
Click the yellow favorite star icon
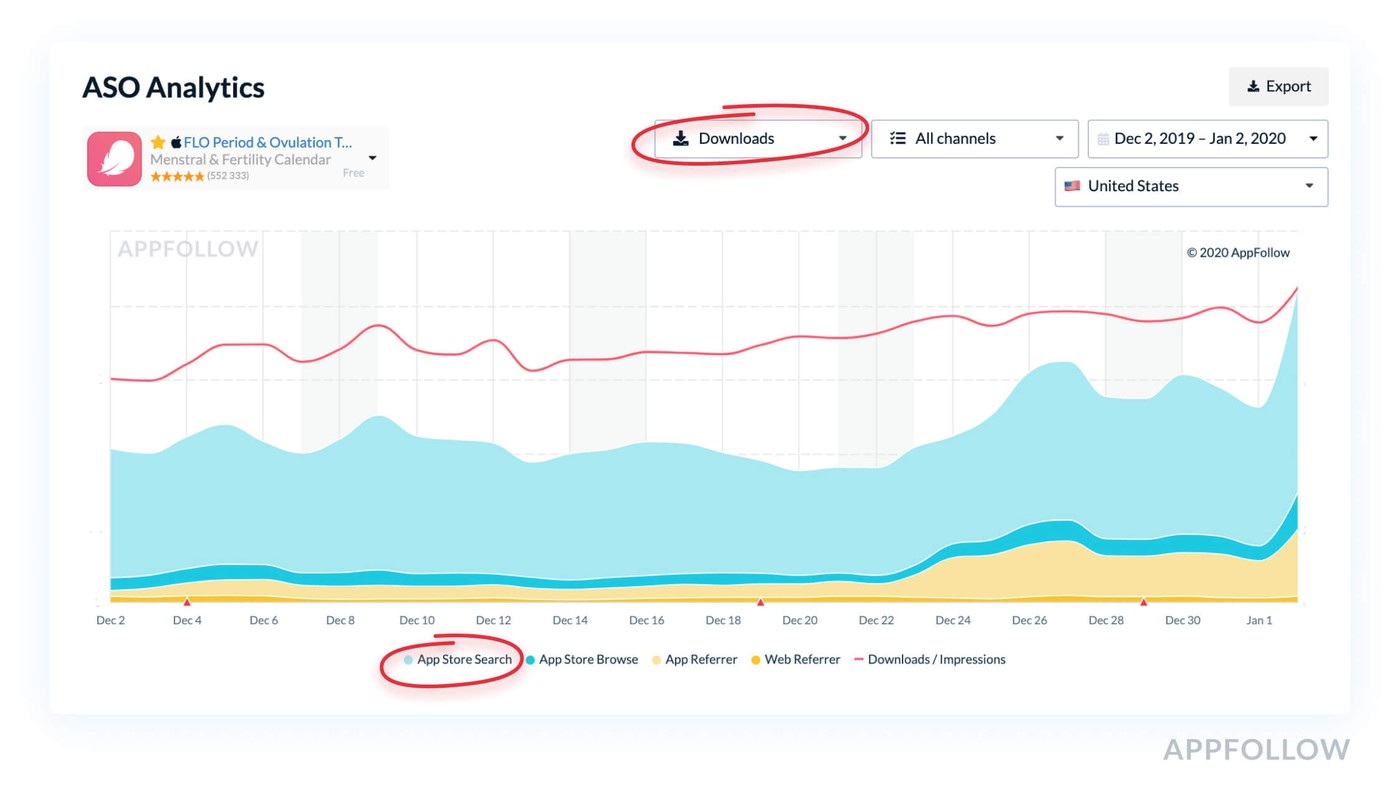(x=158, y=142)
